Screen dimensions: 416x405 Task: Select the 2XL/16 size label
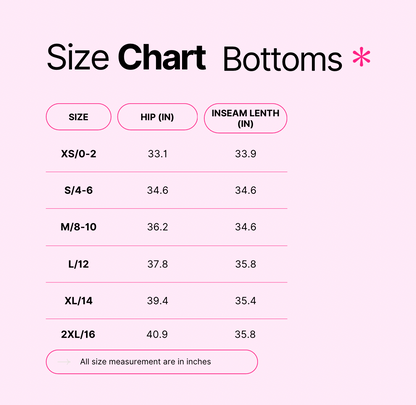(78, 334)
